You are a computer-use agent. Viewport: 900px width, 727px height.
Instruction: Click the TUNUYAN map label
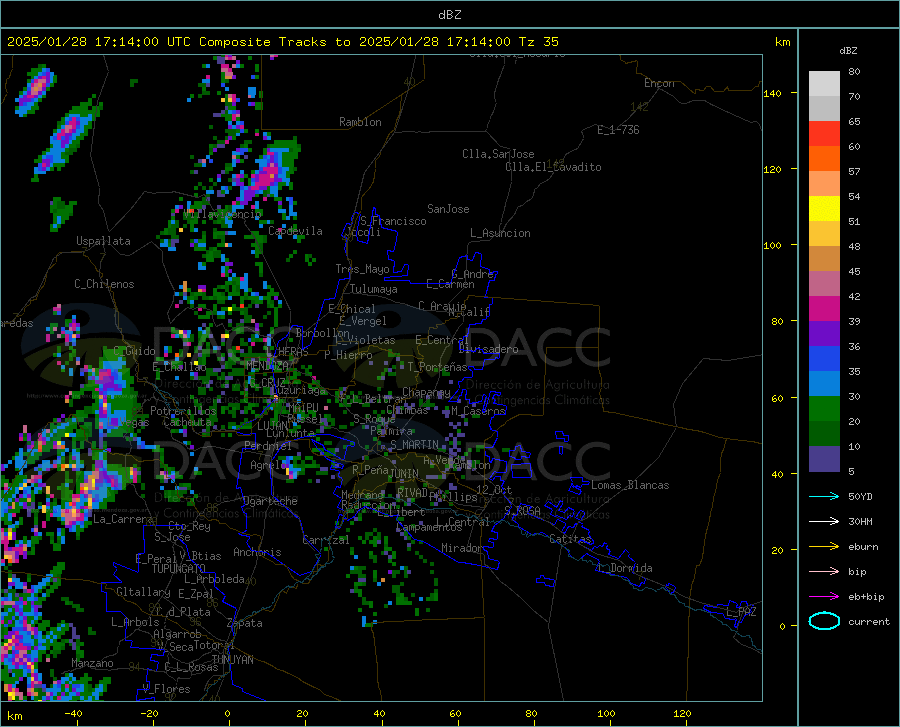tap(232, 659)
